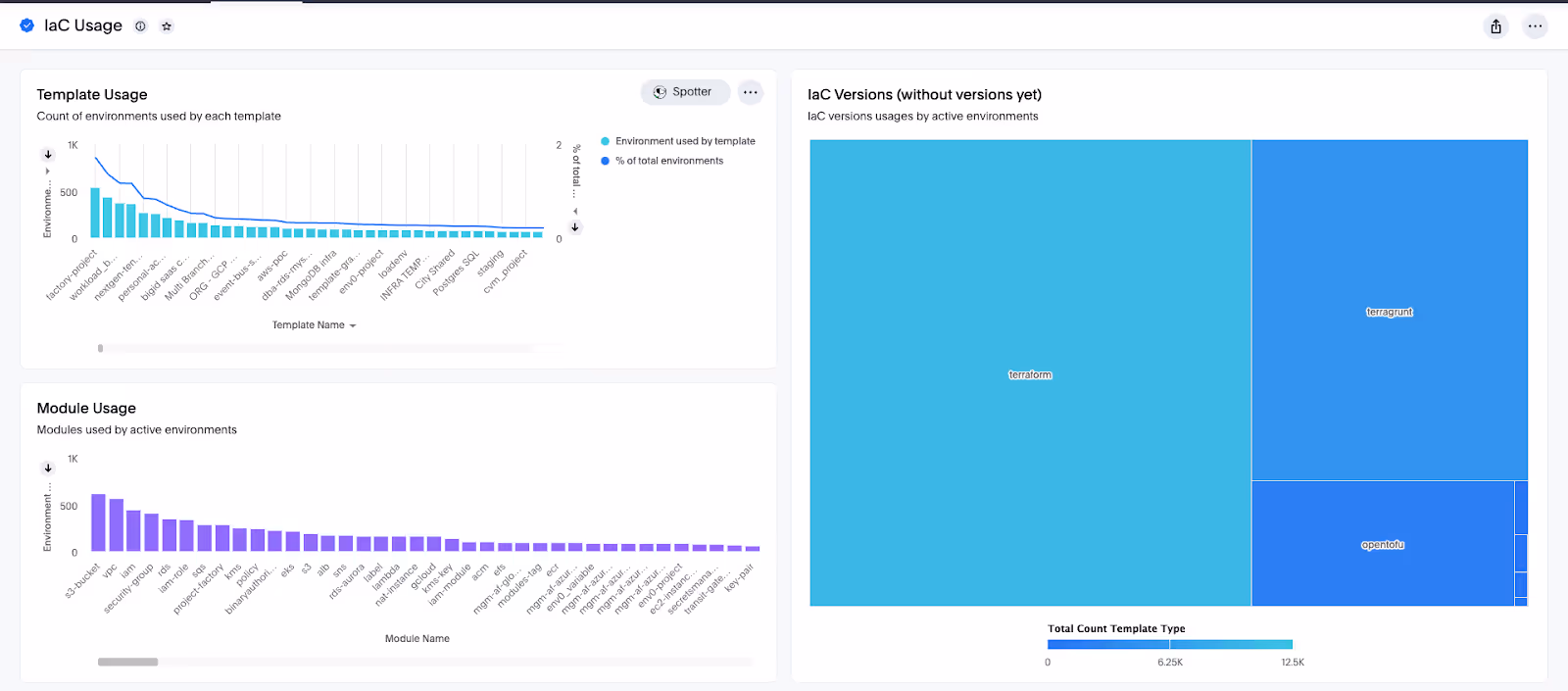Click the IaC Versions (without versions yet) title

click(924, 94)
